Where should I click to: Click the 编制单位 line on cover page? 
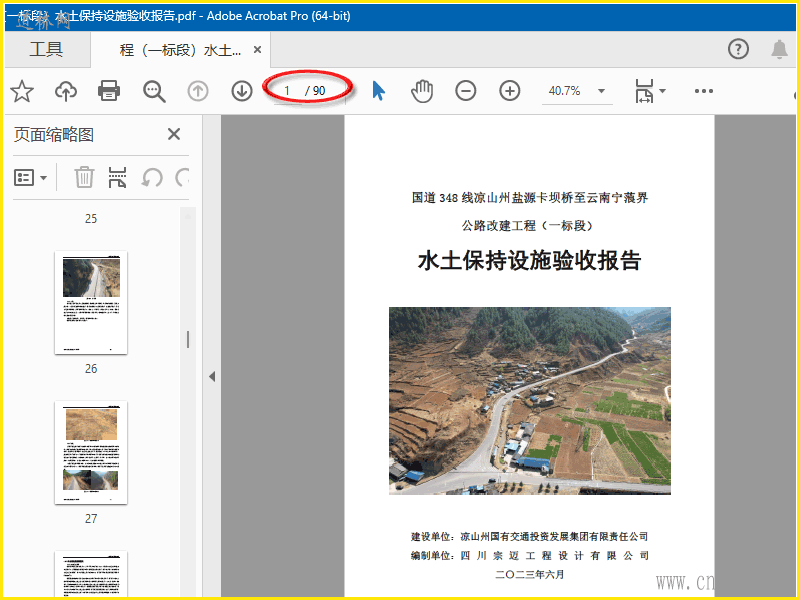[x=530, y=555]
